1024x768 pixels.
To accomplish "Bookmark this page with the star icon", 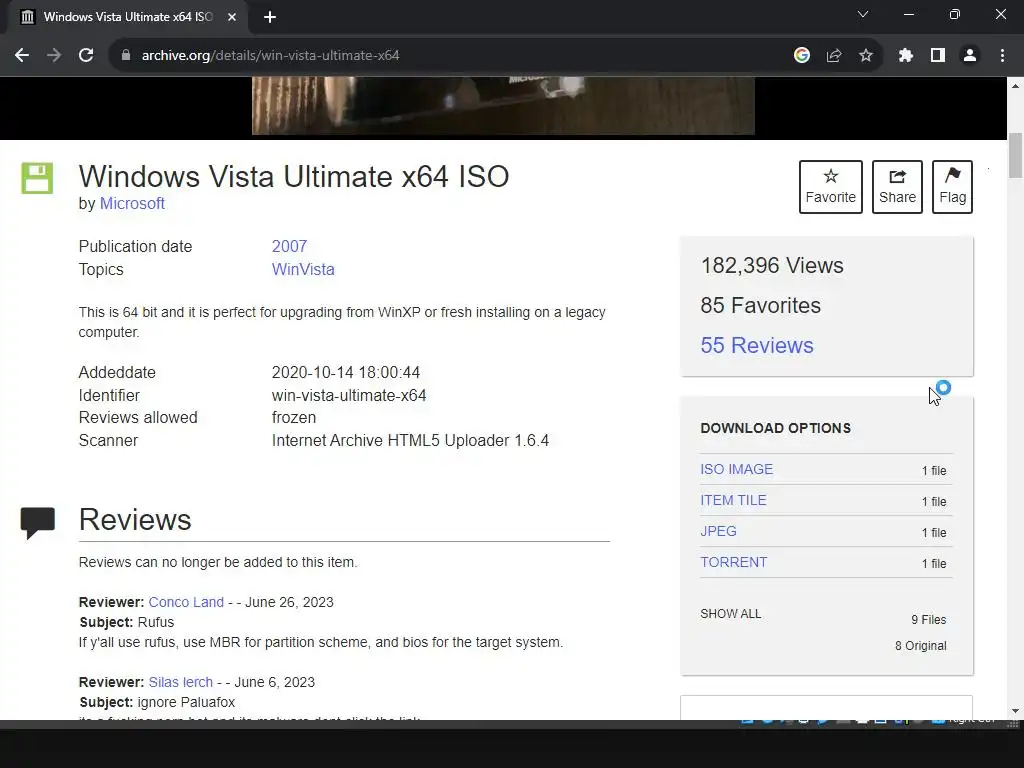I will 866,56.
